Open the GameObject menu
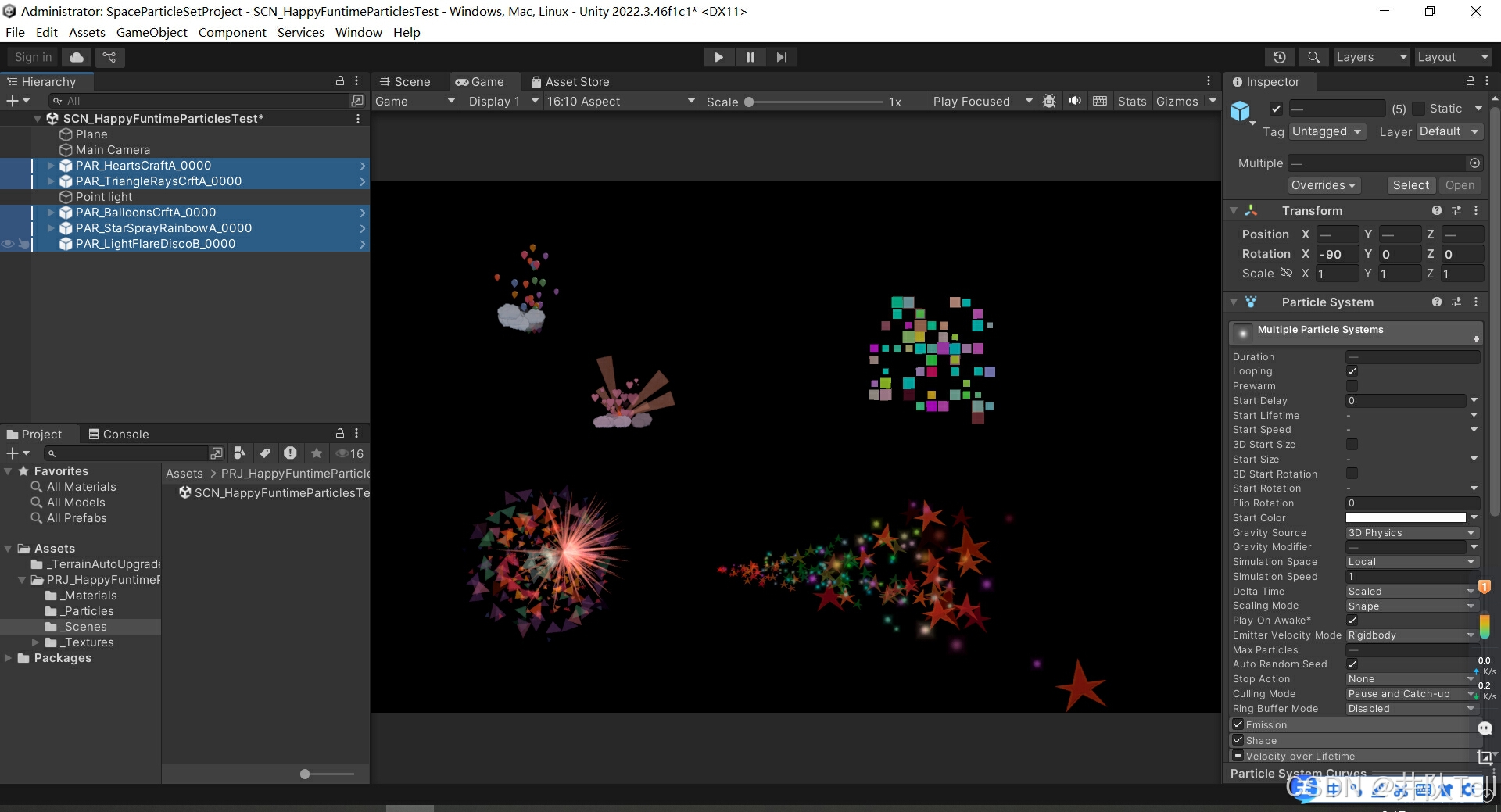The width and height of the screenshot is (1501, 812). coord(152,33)
